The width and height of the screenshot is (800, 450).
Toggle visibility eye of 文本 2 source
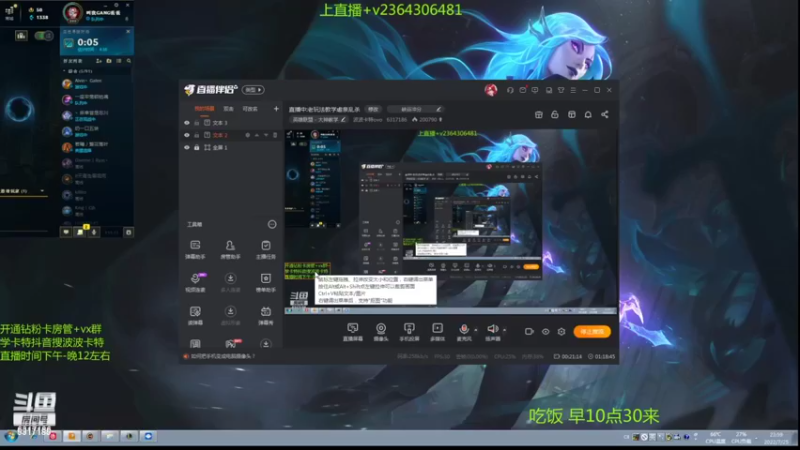pyautogui.click(x=187, y=135)
